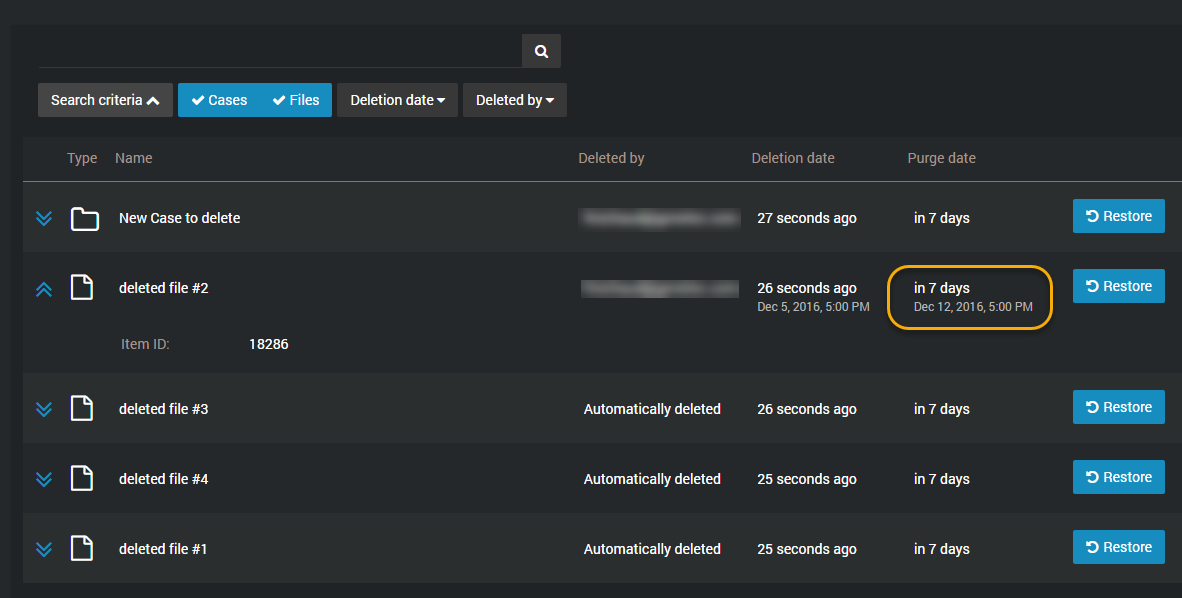
Task: Click Item ID value 18286
Action: point(269,345)
